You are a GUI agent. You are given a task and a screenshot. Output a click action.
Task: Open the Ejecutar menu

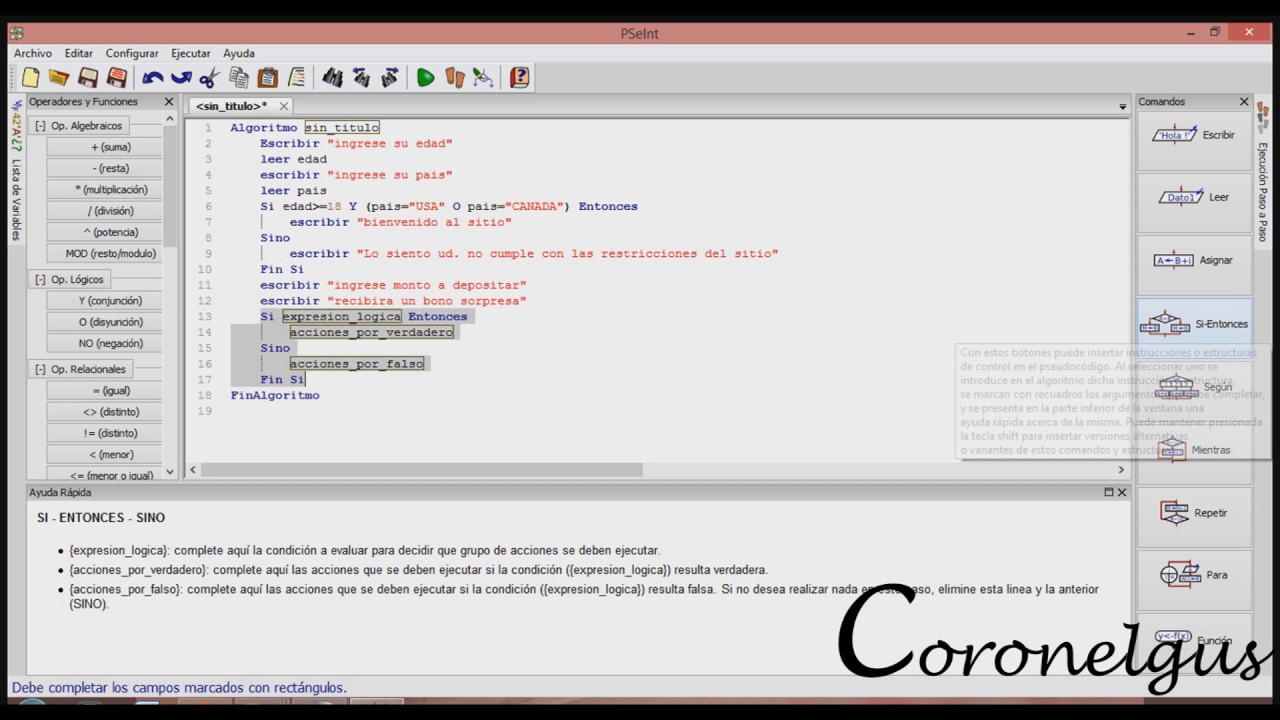[x=190, y=53]
